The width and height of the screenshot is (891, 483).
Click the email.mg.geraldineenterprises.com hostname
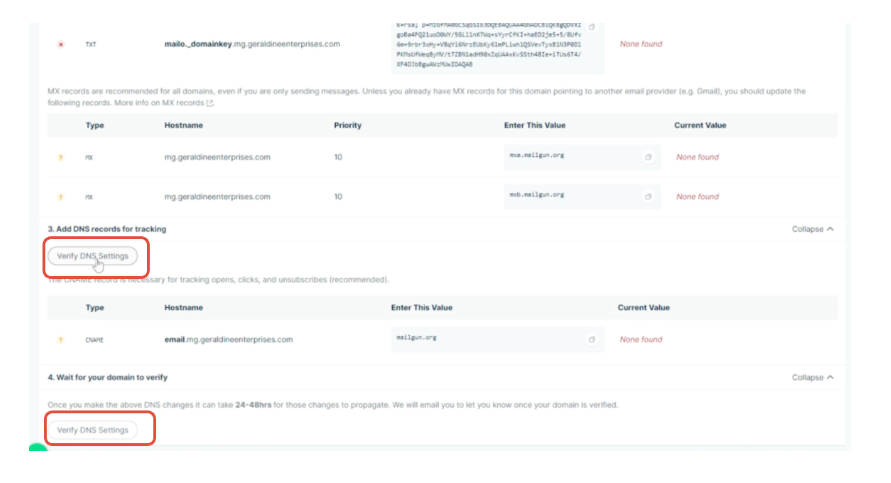pyautogui.click(x=228, y=340)
